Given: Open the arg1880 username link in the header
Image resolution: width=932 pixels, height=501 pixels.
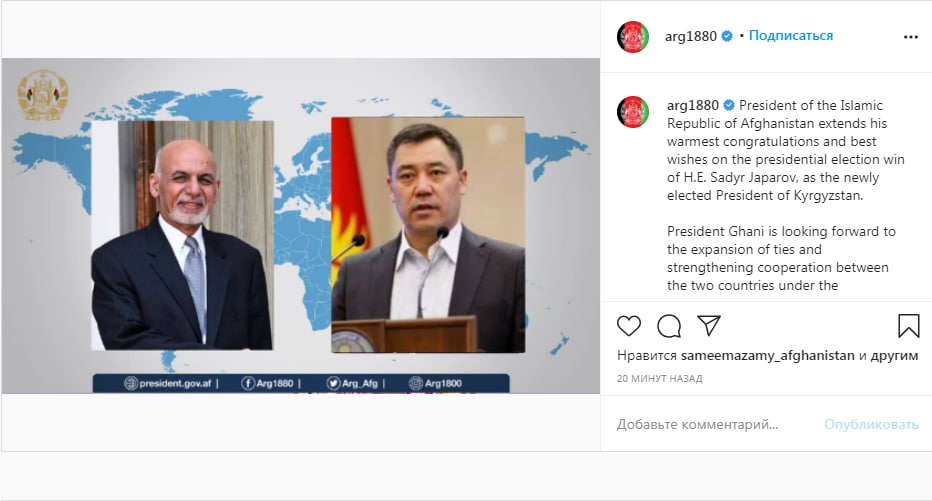Looking at the screenshot, I should 691,36.
